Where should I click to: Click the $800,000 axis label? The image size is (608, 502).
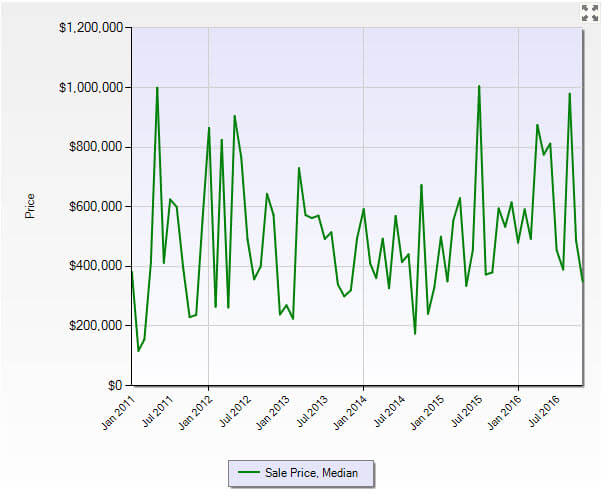click(96, 147)
